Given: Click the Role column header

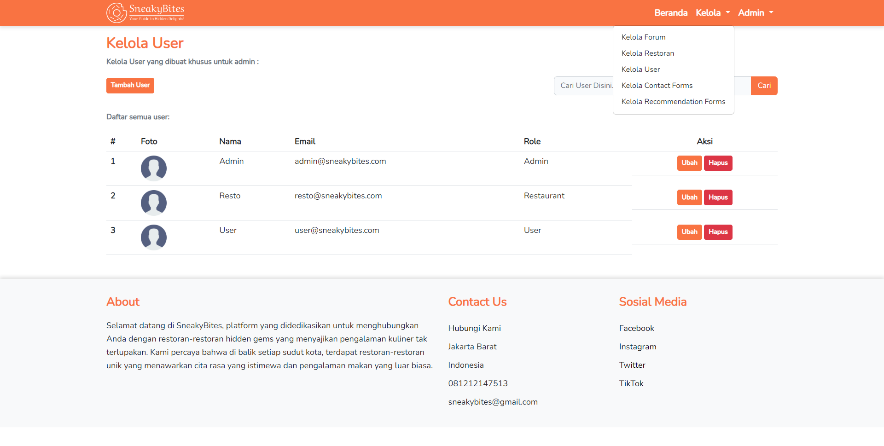Looking at the screenshot, I should [532, 142].
